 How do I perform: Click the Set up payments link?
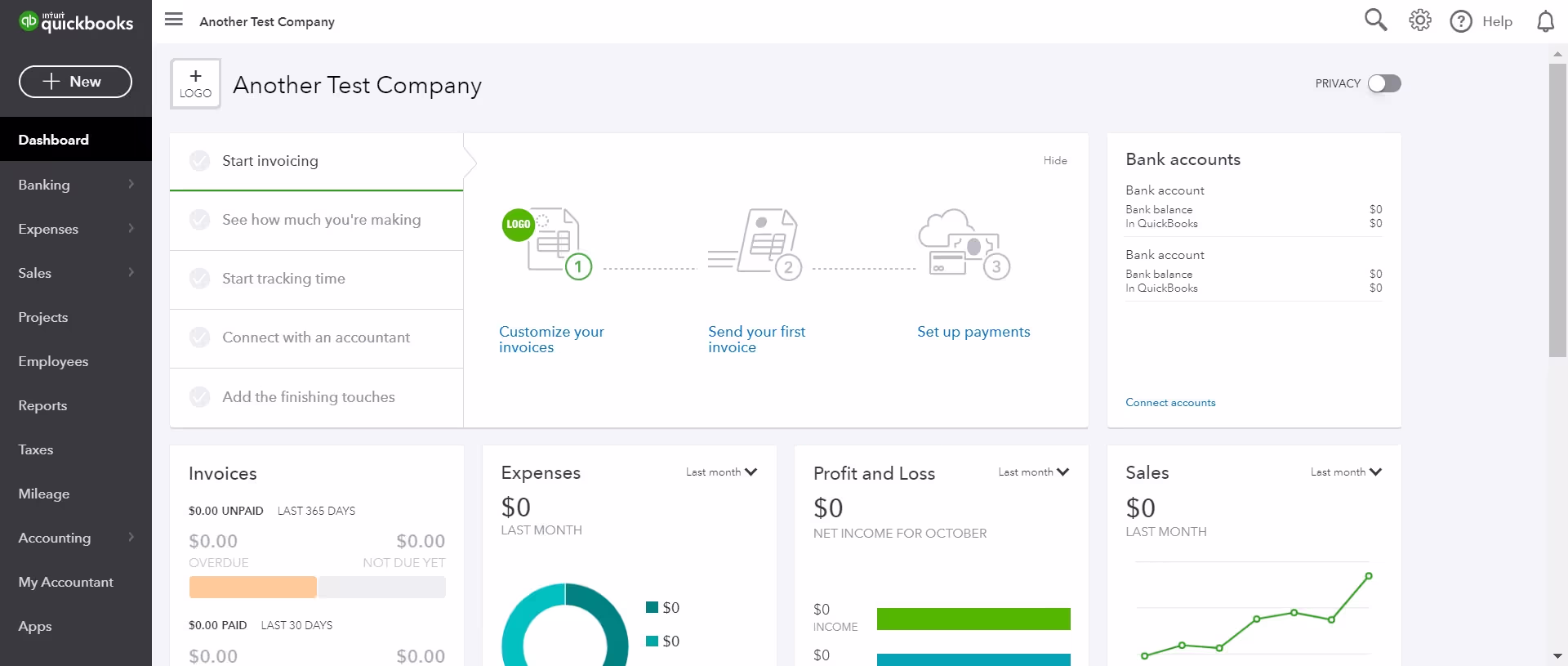click(x=973, y=332)
